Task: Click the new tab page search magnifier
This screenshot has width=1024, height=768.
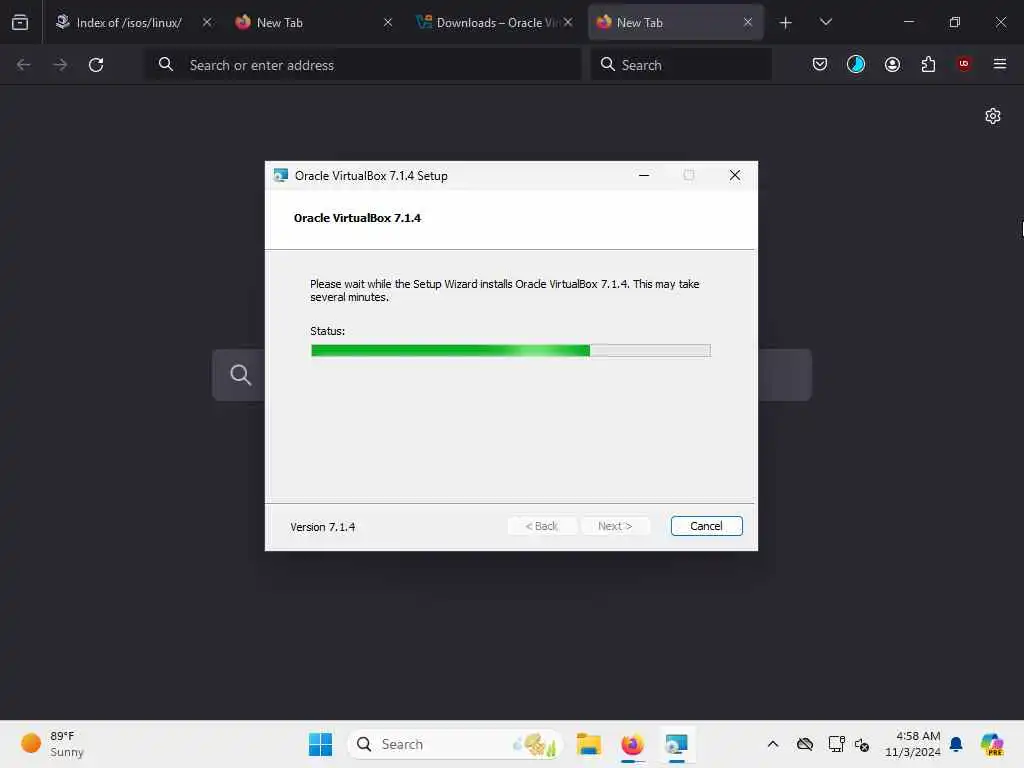Action: click(x=240, y=375)
